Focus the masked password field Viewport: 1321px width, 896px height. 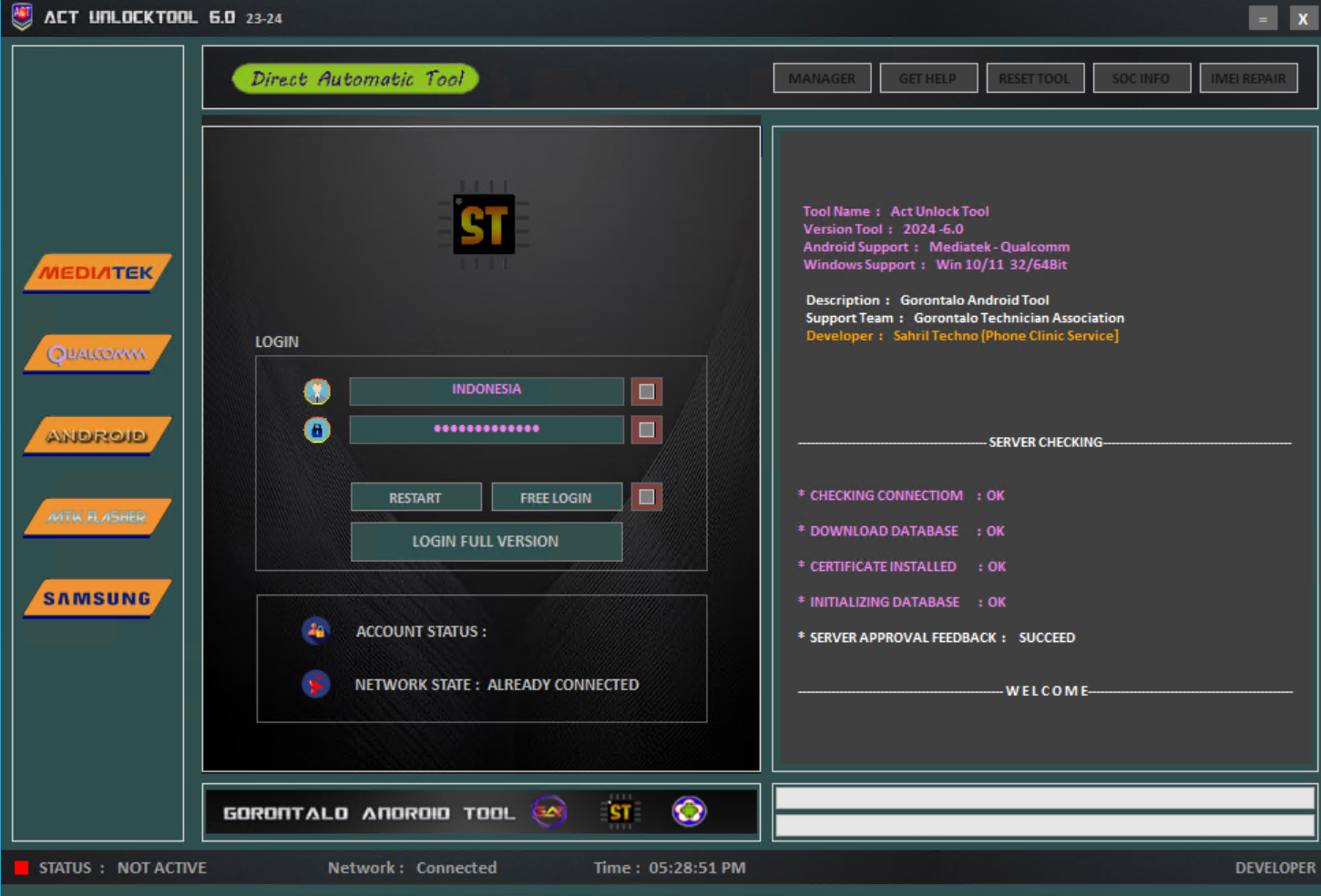[x=486, y=429]
